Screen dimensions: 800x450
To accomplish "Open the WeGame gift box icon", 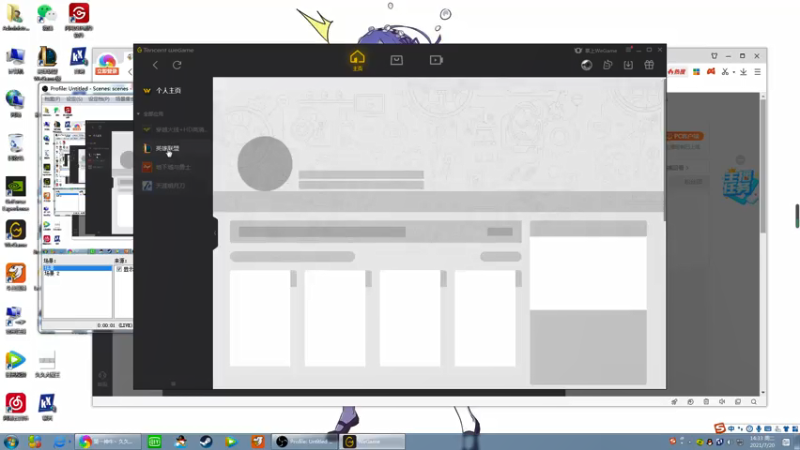I will click(649, 65).
